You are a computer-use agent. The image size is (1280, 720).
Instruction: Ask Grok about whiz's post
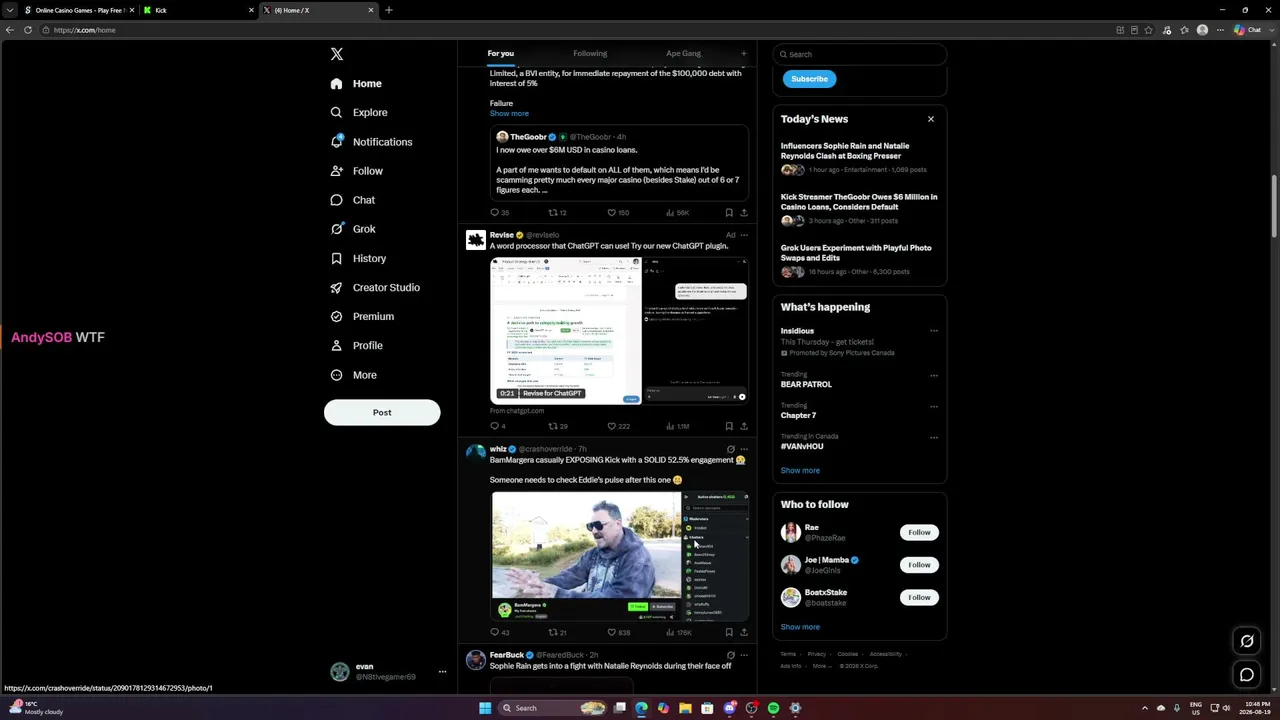click(730, 449)
